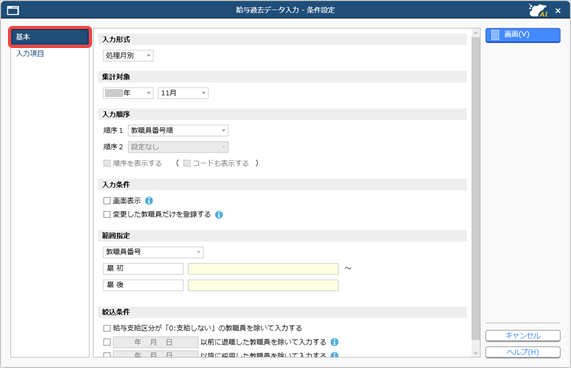
Task: Click the retirement date 年 月 日 field
Action: pos(156,342)
